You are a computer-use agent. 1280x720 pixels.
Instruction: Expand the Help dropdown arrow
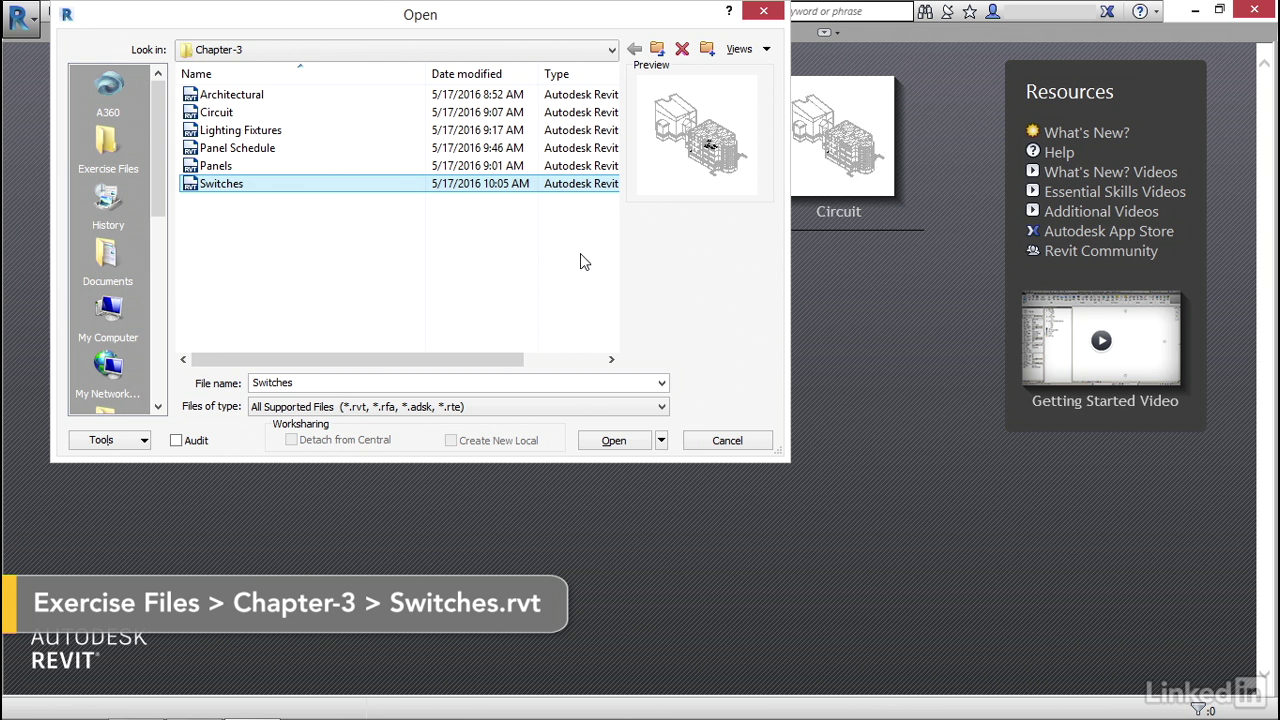coord(1156,12)
